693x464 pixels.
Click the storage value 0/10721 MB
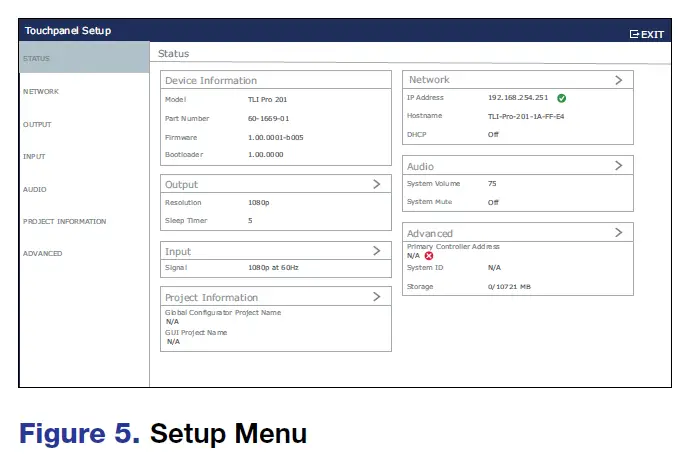pos(509,286)
